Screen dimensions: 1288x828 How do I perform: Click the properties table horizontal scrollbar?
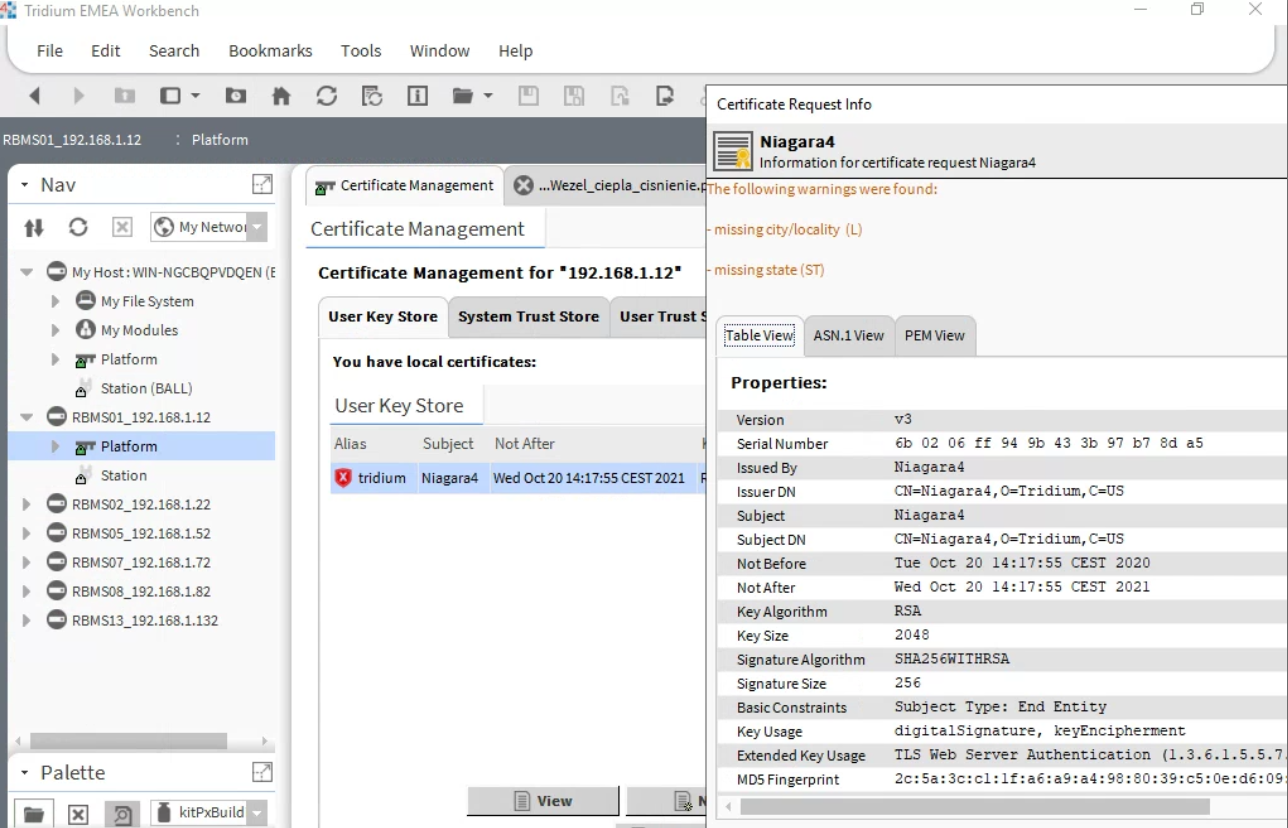[x=975, y=806]
